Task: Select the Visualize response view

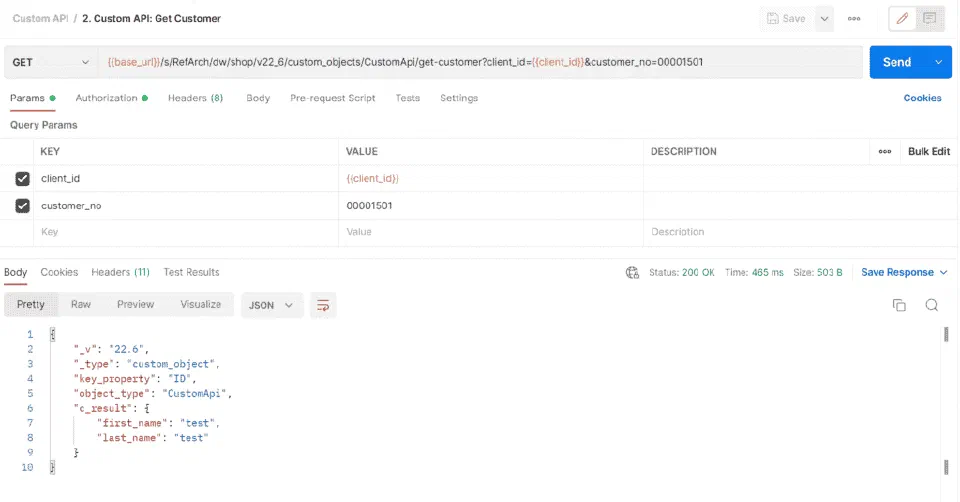Action: 200,304
